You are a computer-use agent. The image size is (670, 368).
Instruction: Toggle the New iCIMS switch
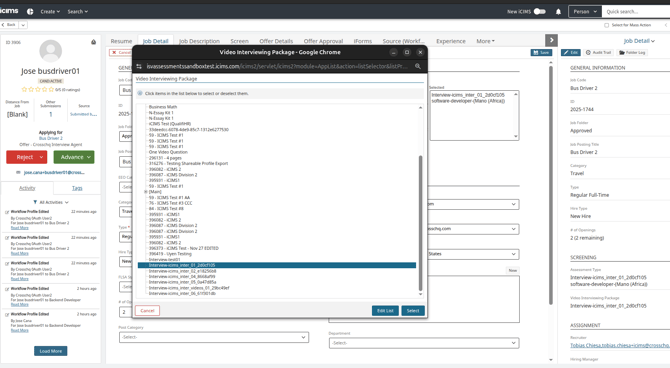(x=540, y=12)
